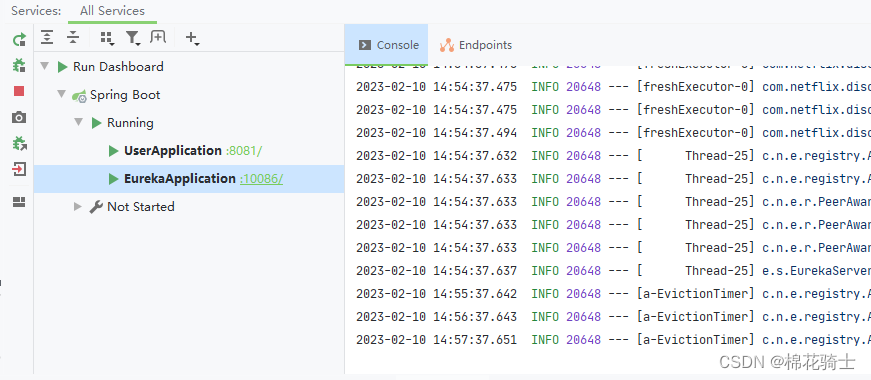Click the Debug bug icon in left strip
The width and height of the screenshot is (871, 380).
(19, 65)
